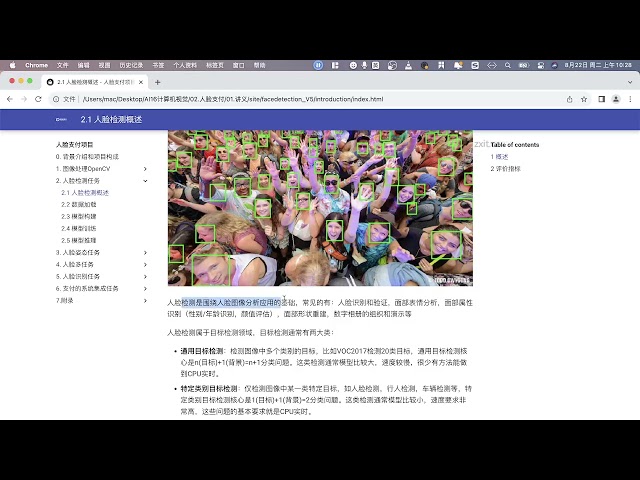Click the share page icon in address bar
This screenshot has height=480, width=640.
570,99
